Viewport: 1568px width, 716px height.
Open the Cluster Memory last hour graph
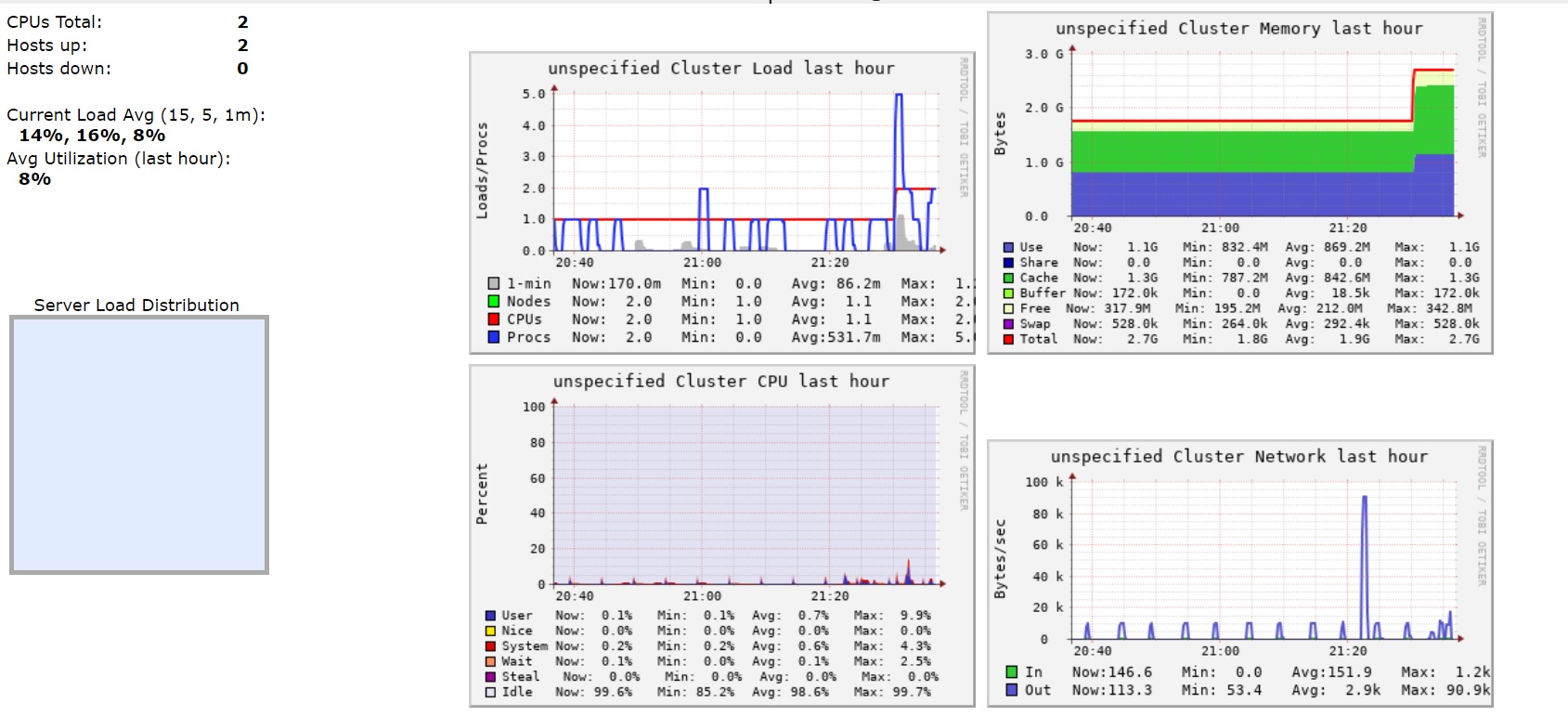coord(1239,183)
